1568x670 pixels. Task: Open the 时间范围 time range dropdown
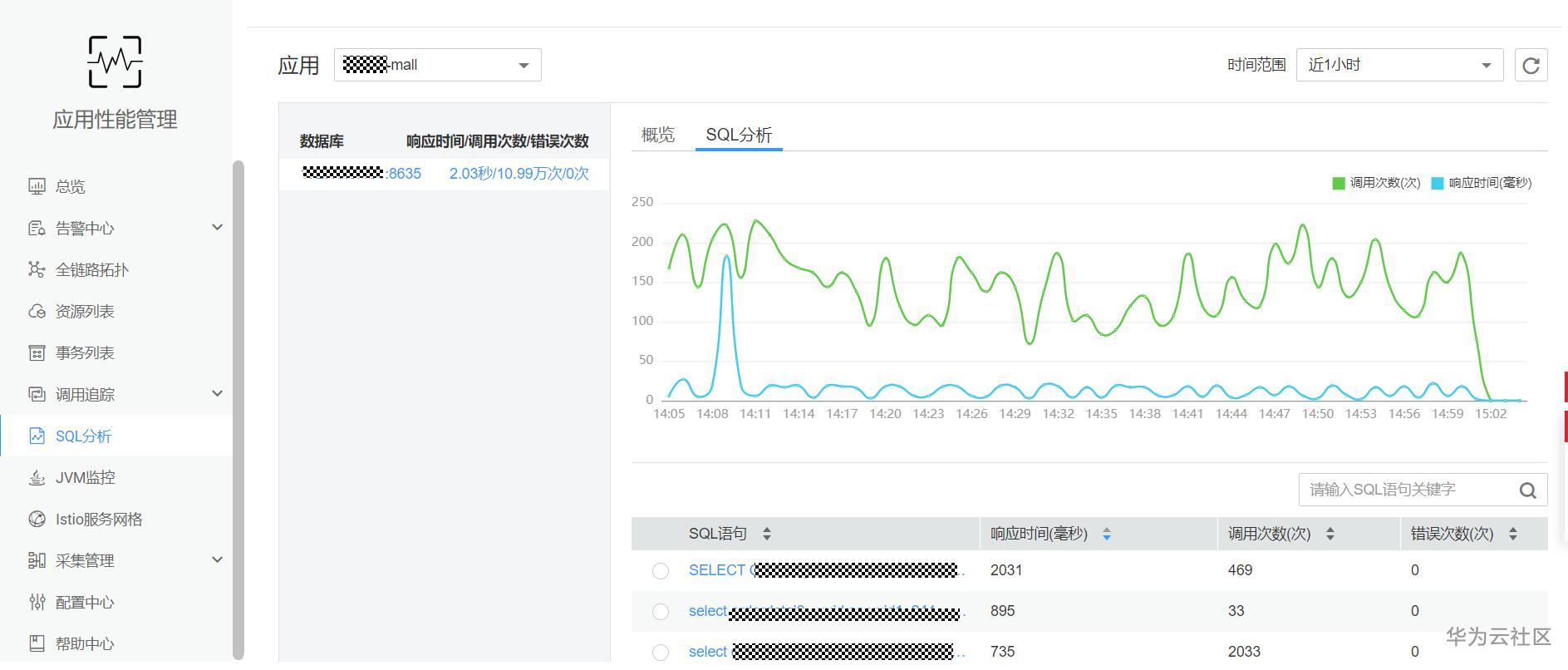1399,65
